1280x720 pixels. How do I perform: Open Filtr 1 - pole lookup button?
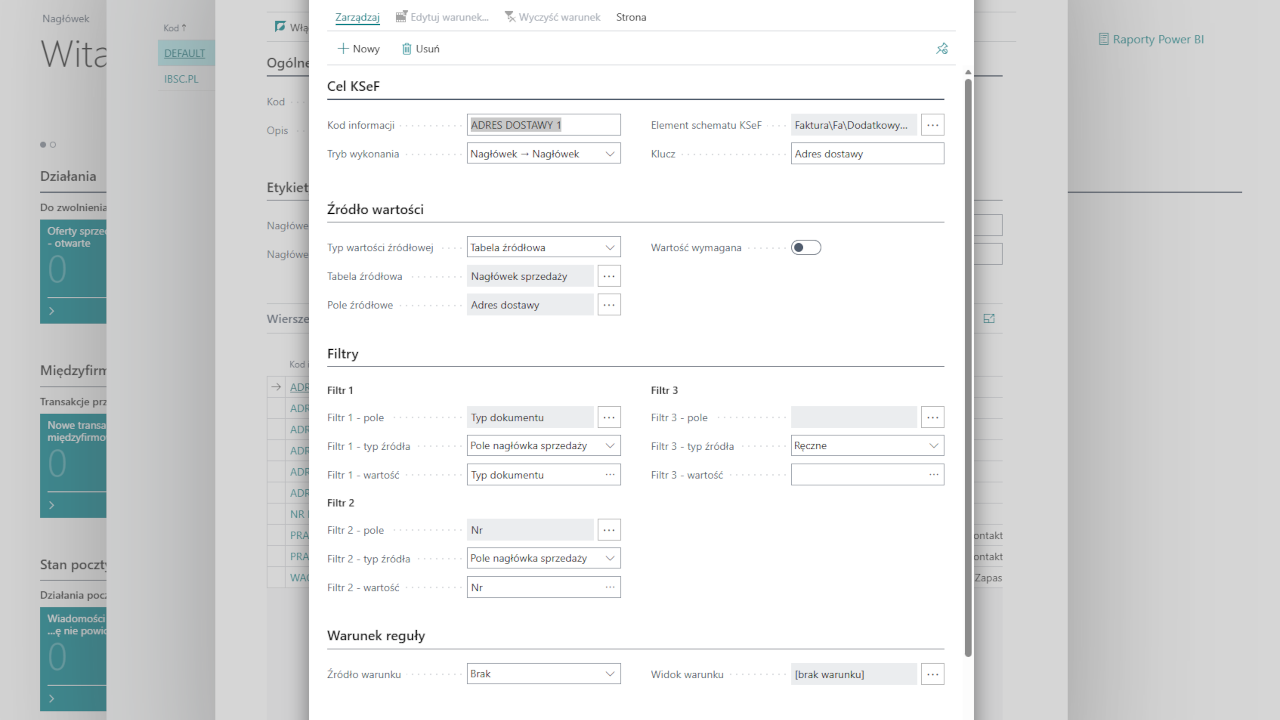pyautogui.click(x=609, y=417)
